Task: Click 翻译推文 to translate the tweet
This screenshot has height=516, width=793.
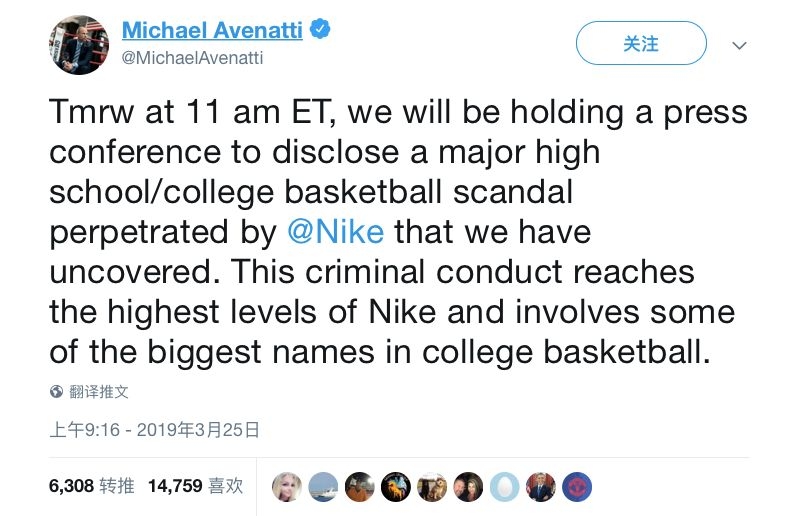Action: coord(99,392)
